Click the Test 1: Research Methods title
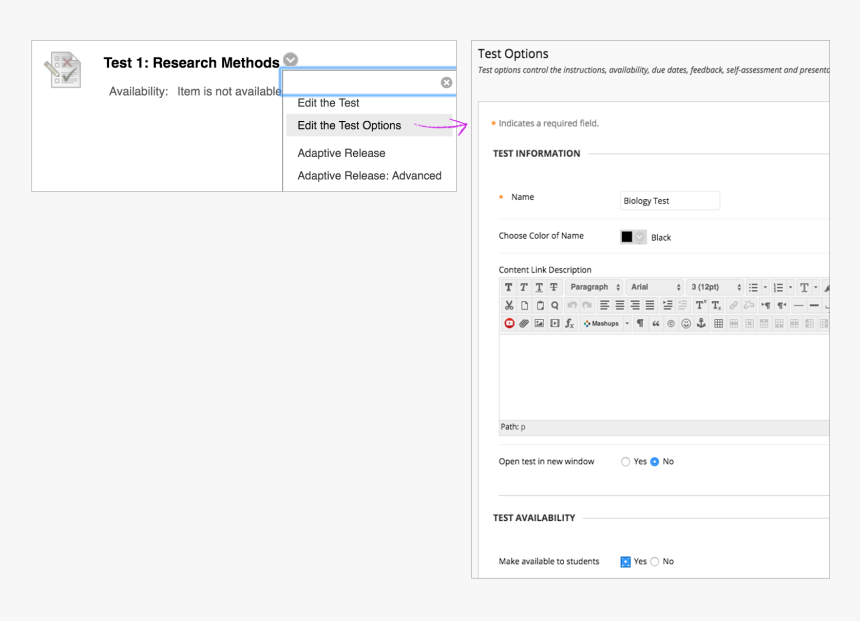Image resolution: width=860 pixels, height=621 pixels. (191, 63)
